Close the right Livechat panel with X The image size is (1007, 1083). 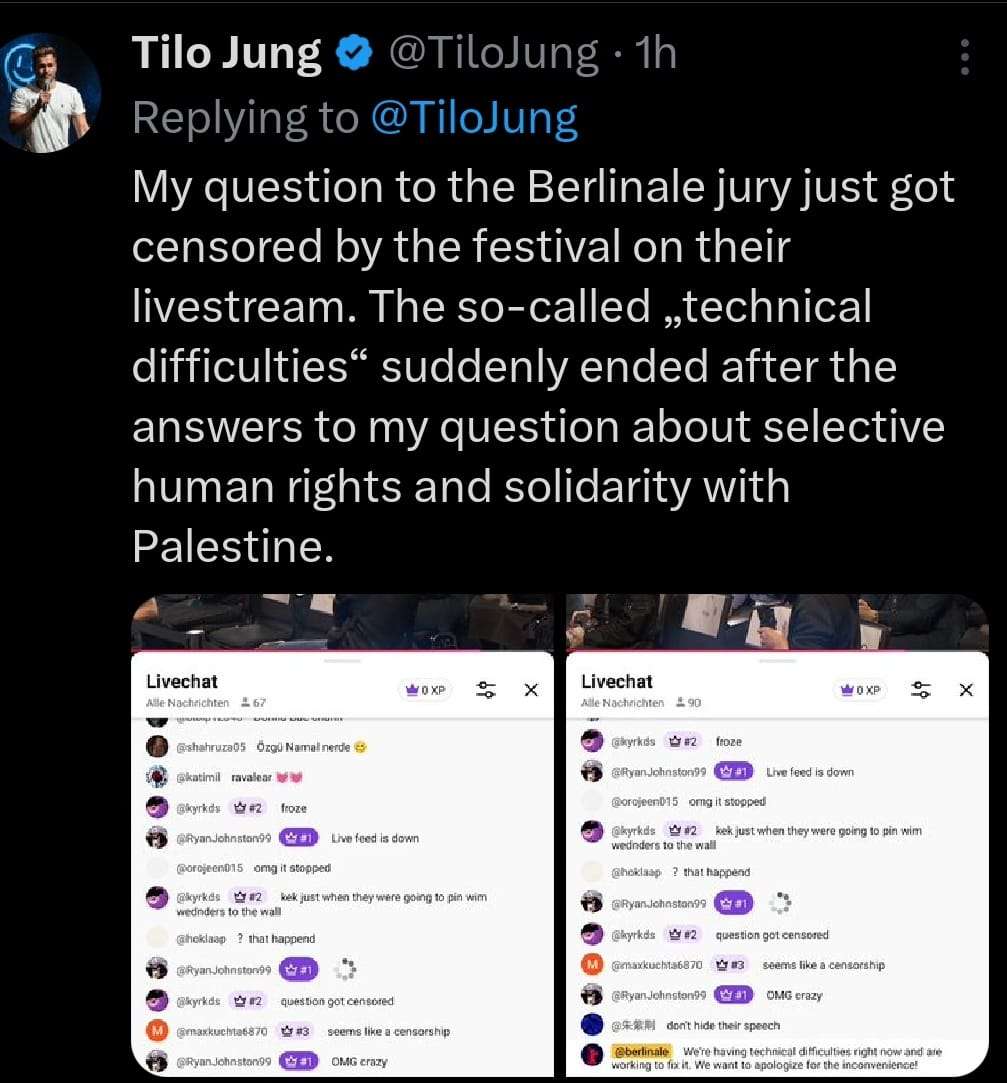[x=966, y=690]
